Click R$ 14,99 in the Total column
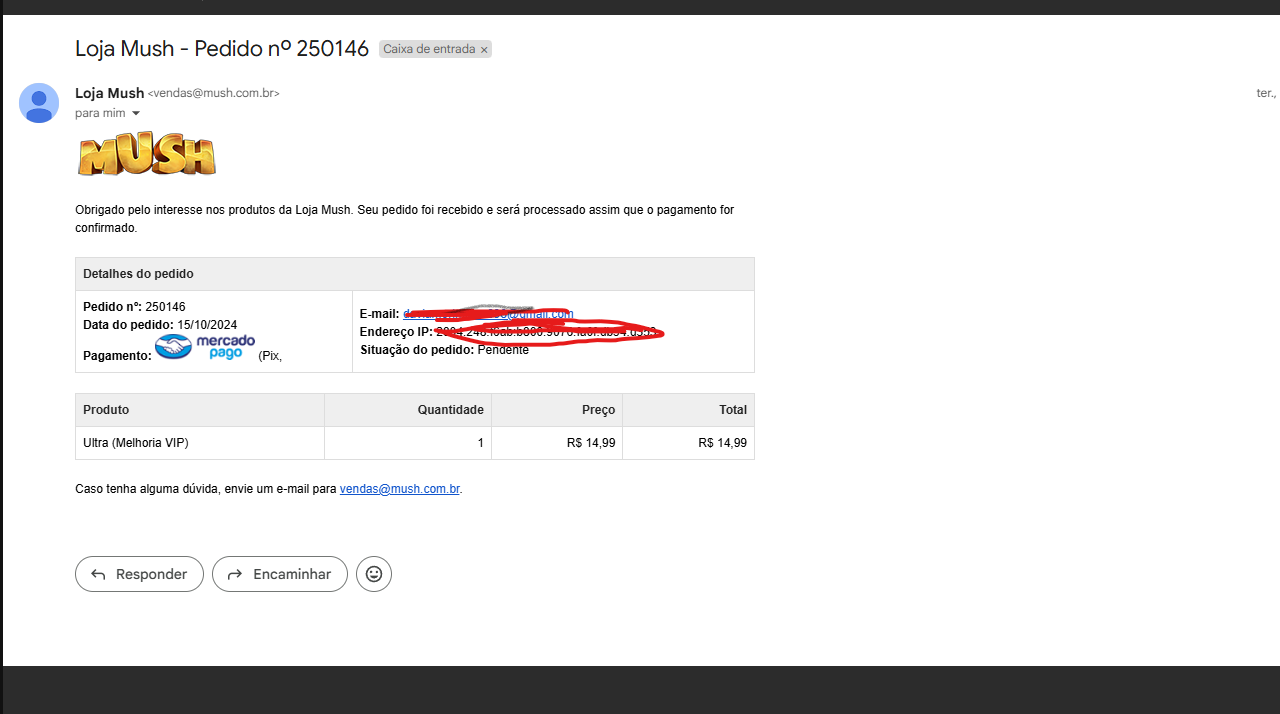This screenshot has width=1280, height=714. [x=723, y=443]
